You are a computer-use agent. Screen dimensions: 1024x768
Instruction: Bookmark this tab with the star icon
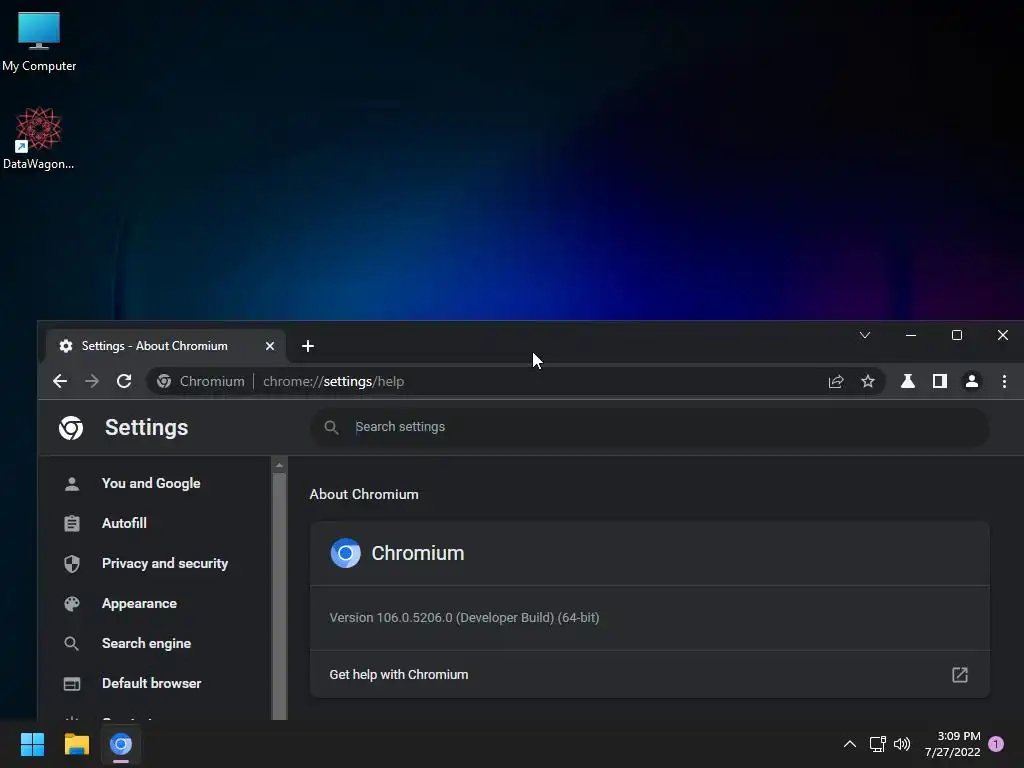coord(867,381)
